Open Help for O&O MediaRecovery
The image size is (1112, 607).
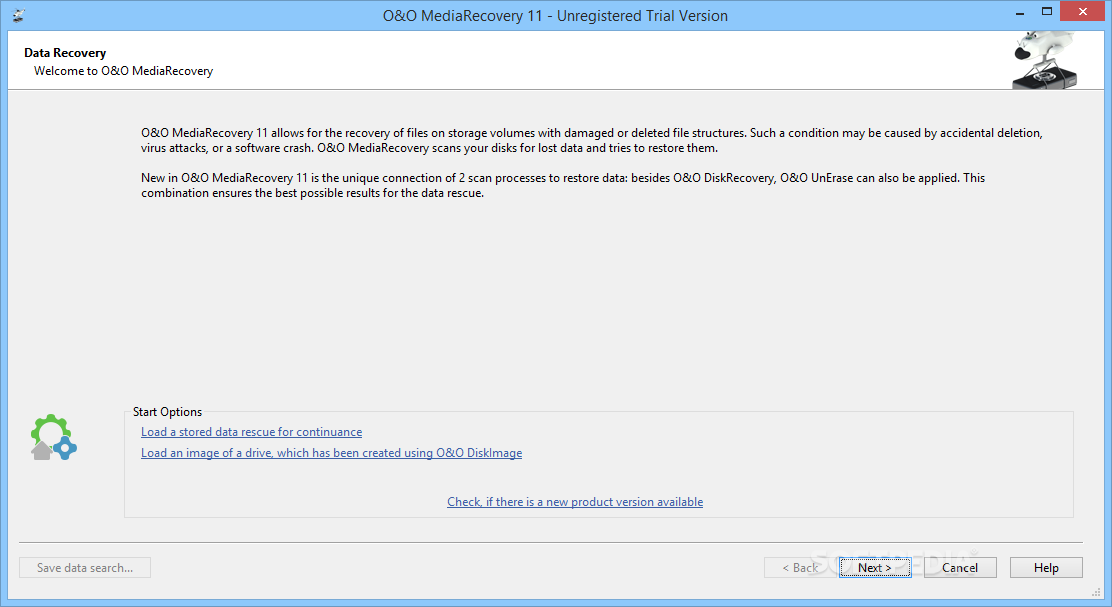(x=1046, y=567)
